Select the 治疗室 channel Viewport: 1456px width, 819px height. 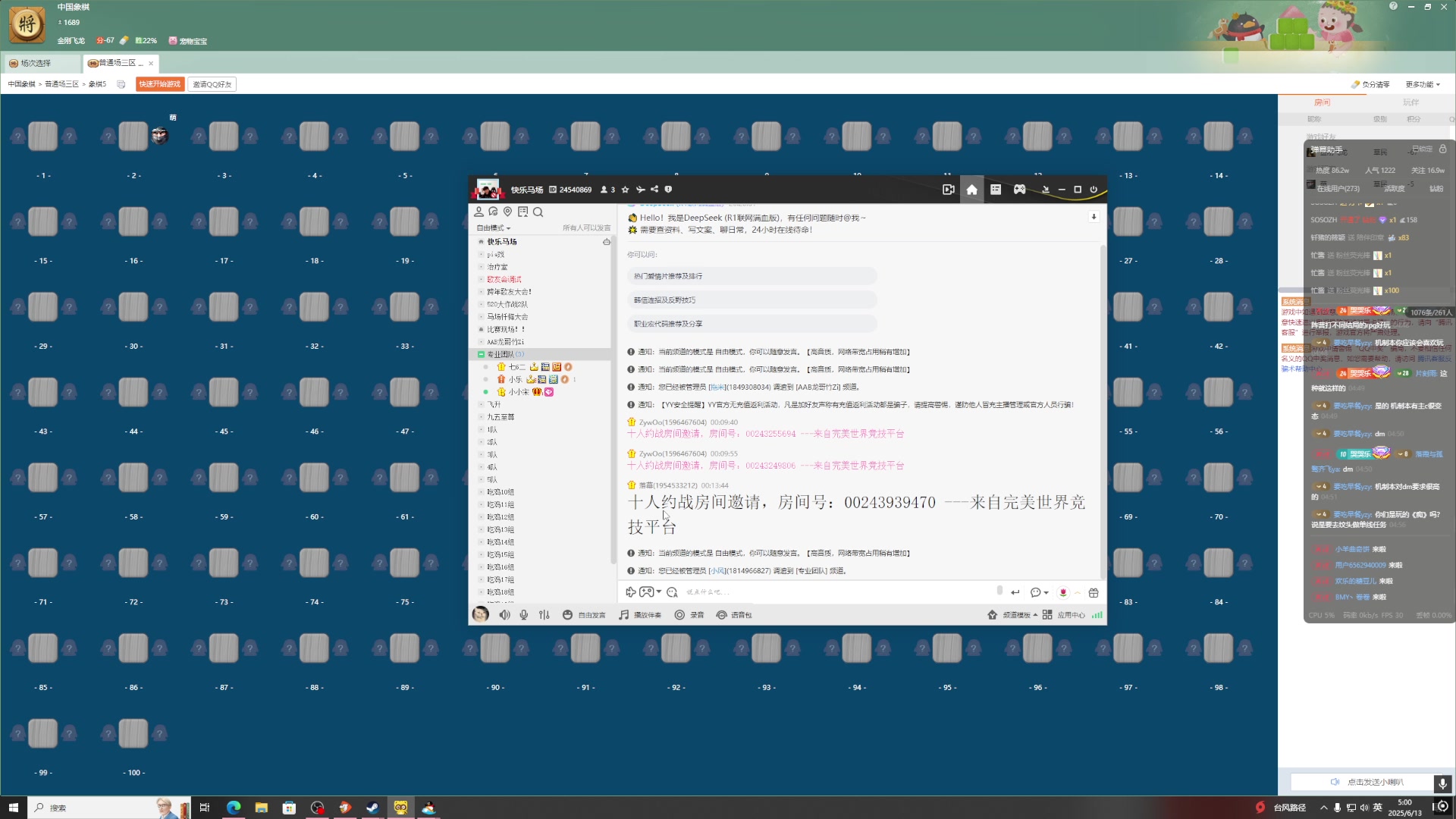click(x=497, y=267)
